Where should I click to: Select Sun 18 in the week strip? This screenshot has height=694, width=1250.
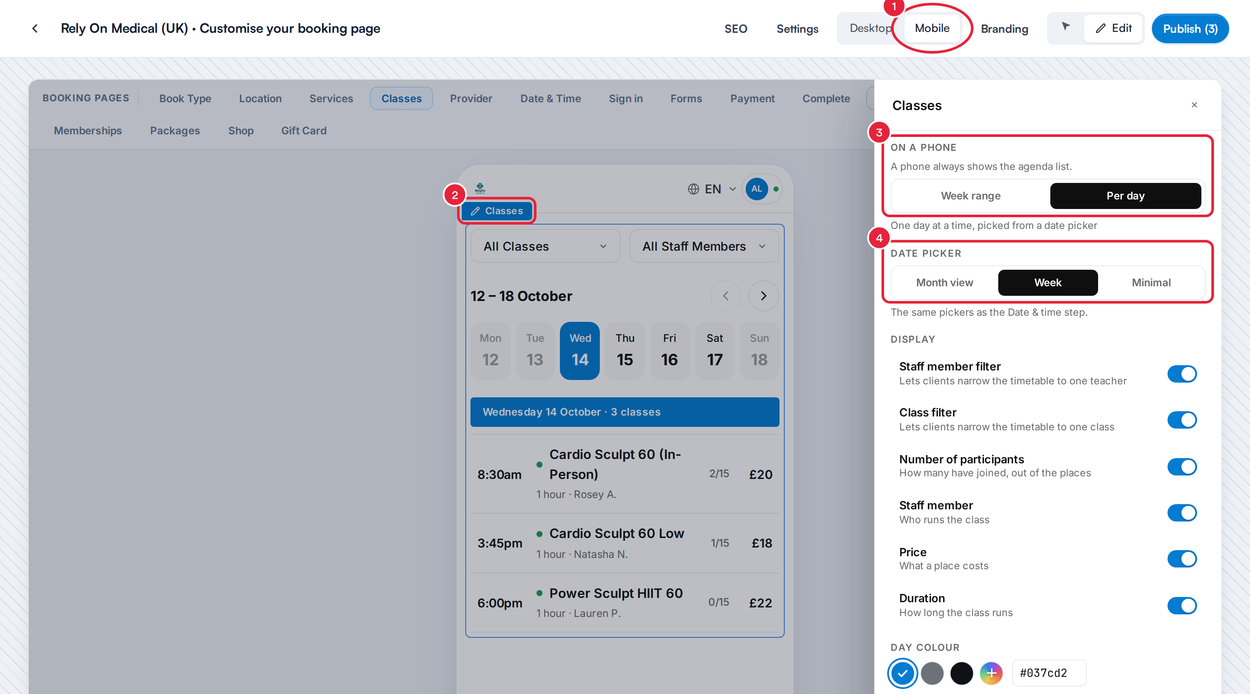point(759,351)
